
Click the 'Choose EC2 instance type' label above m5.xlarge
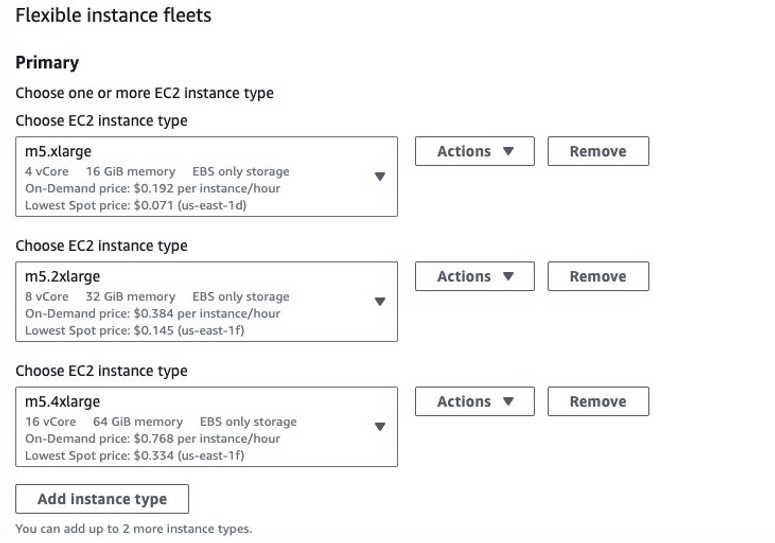coord(101,121)
